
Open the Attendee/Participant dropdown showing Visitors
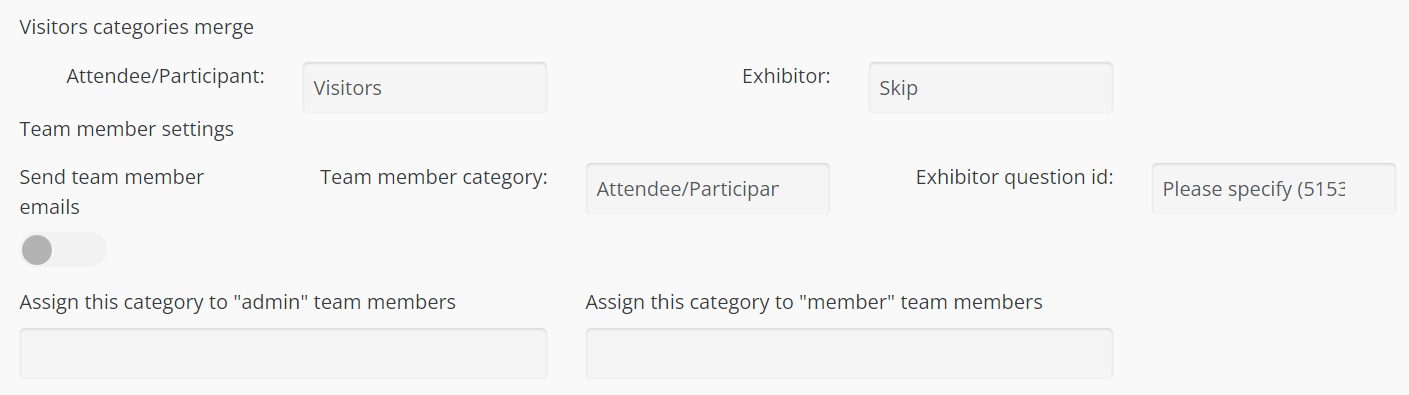[424, 87]
